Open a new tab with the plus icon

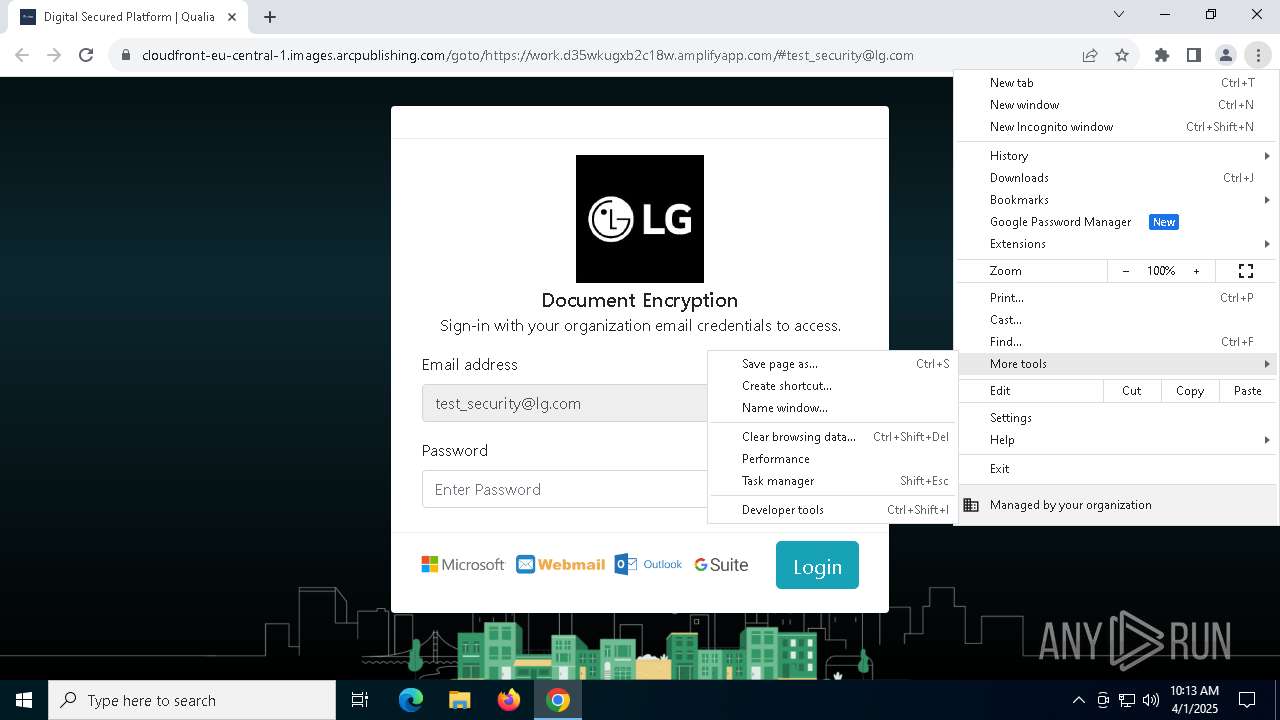[x=270, y=17]
